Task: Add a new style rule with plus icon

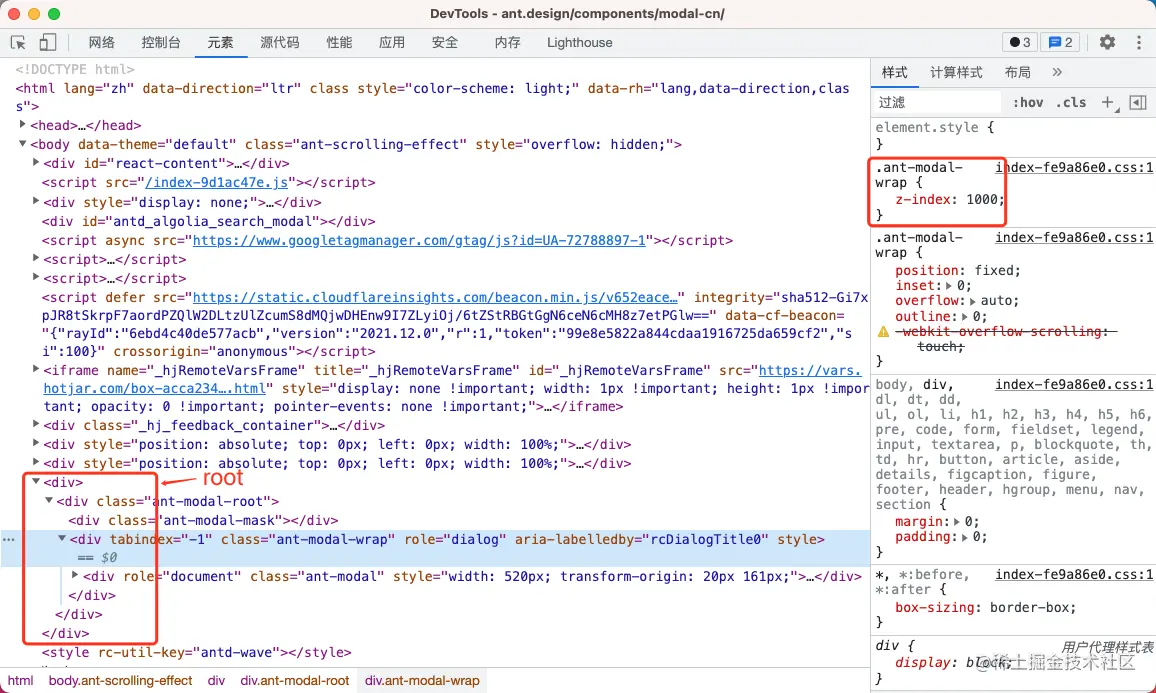Action: coord(1109,102)
